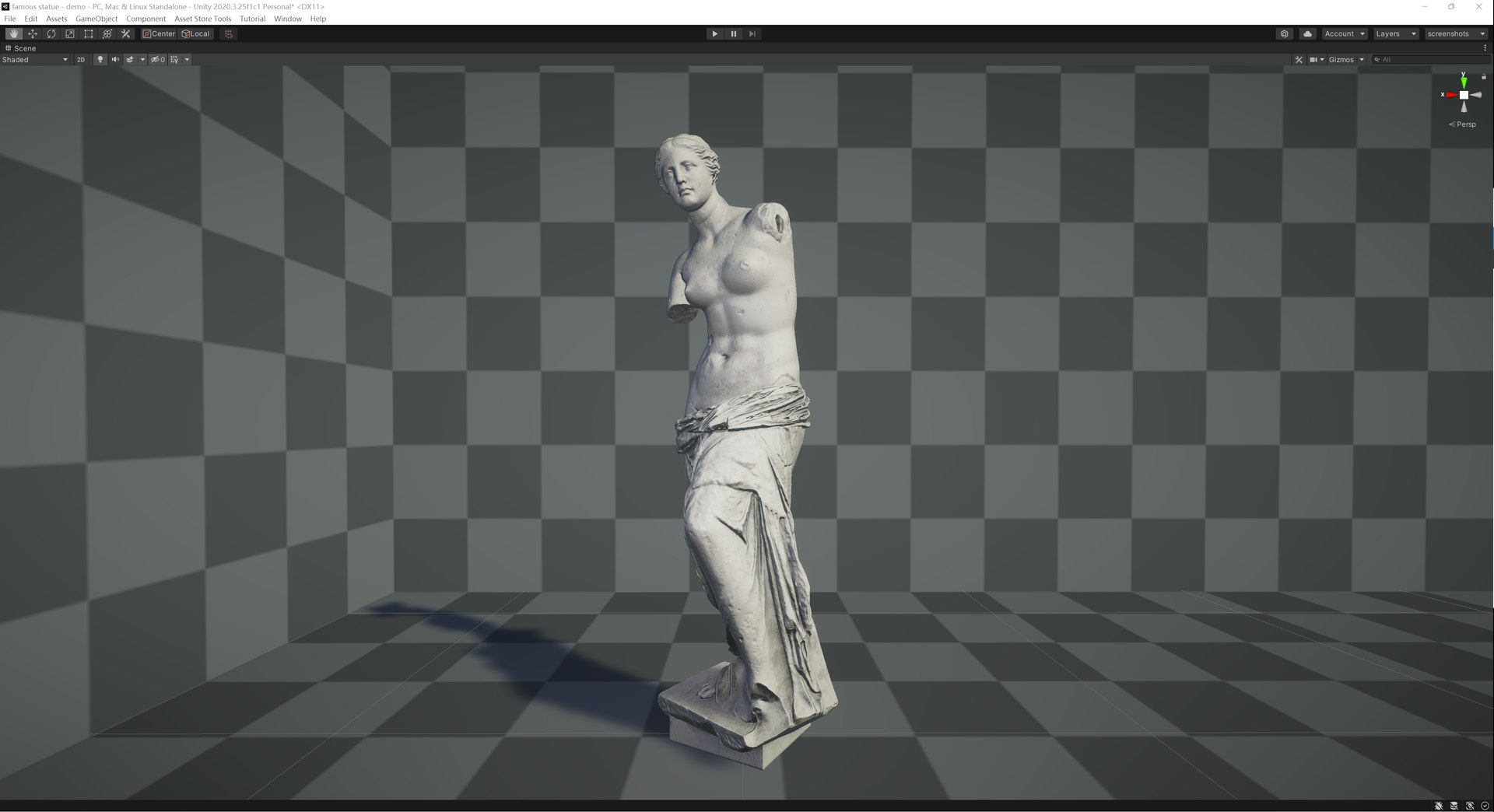
Task: Click the Step frame button
Action: coord(752,33)
